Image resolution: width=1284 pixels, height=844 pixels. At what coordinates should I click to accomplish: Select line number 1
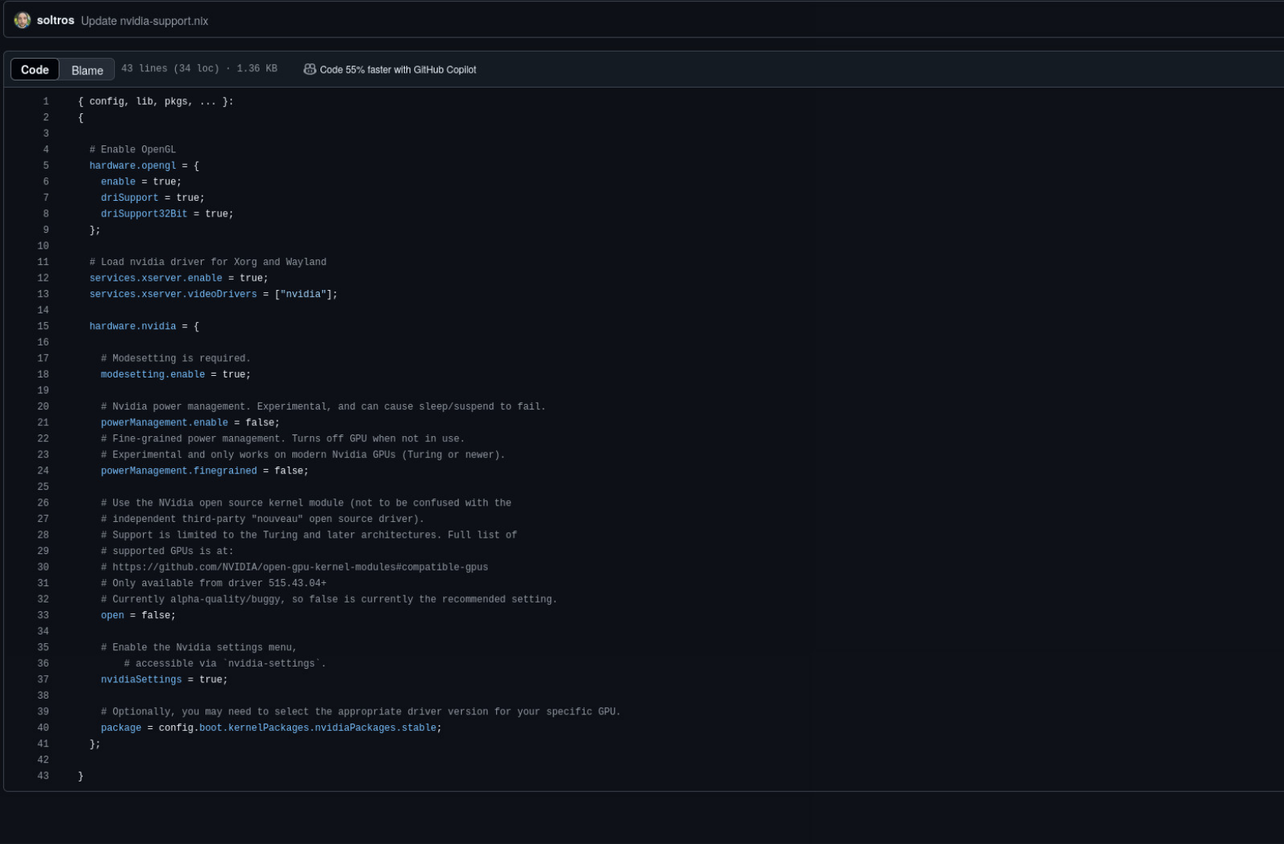(45, 102)
